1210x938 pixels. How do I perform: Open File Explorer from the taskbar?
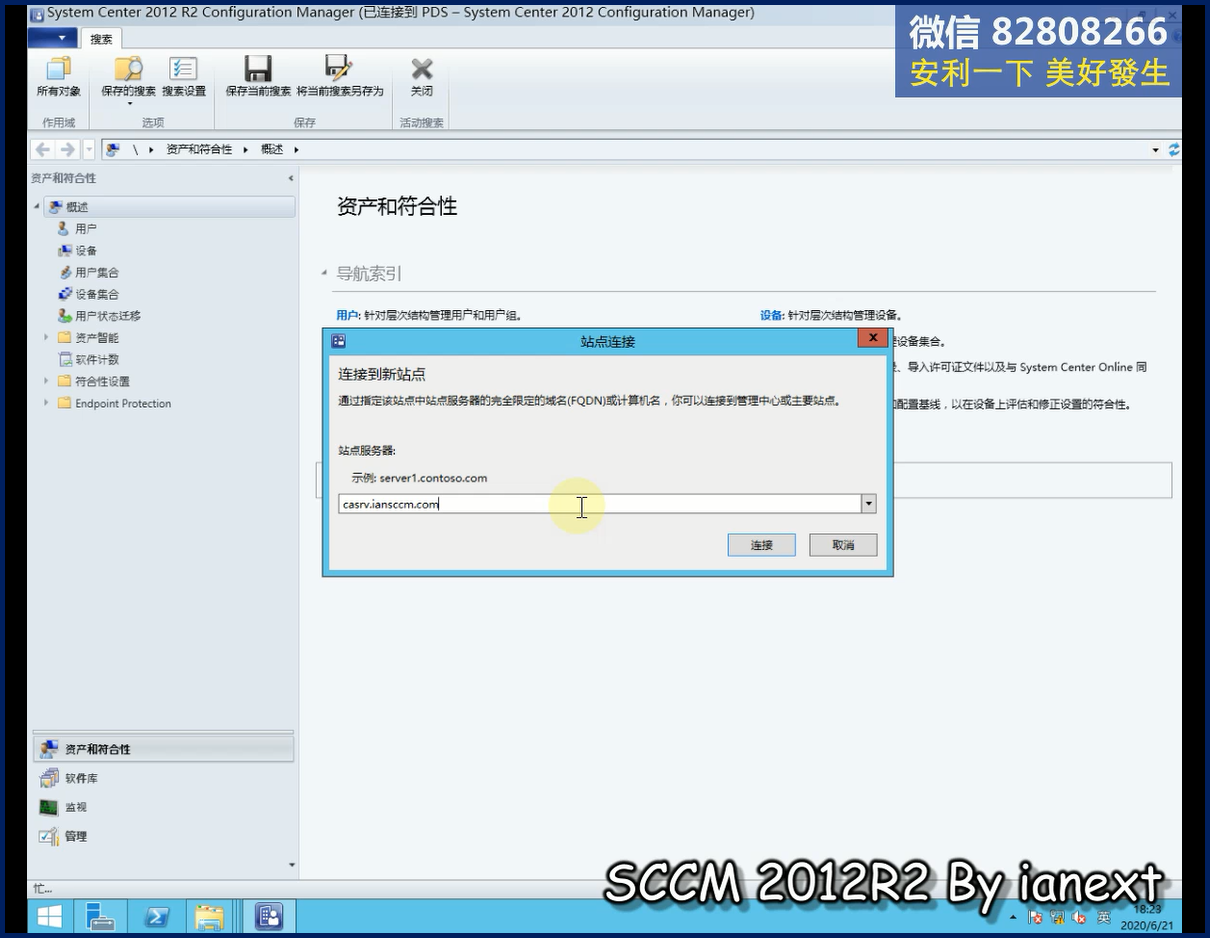pyautogui.click(x=210, y=916)
